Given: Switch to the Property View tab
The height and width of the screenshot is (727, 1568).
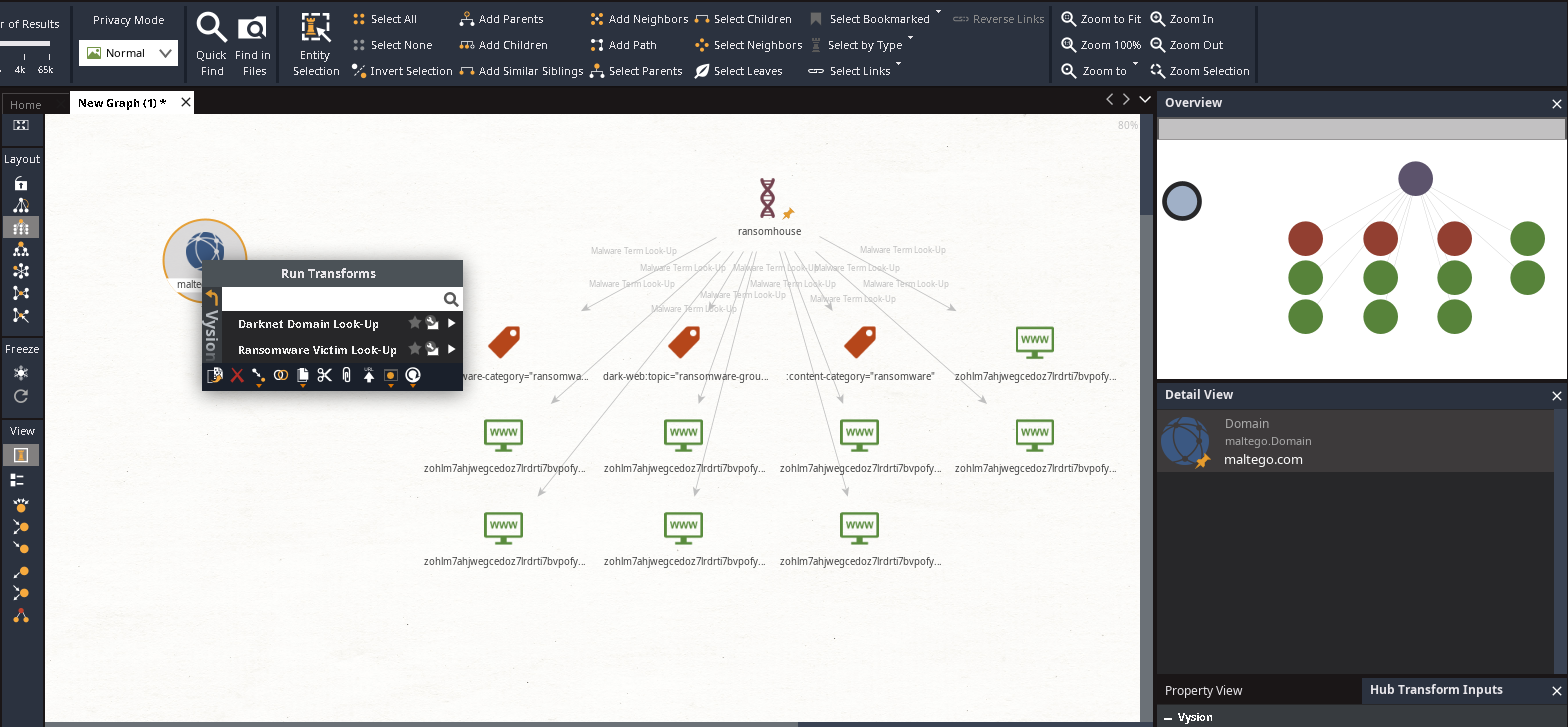Looking at the screenshot, I should coord(1204,690).
